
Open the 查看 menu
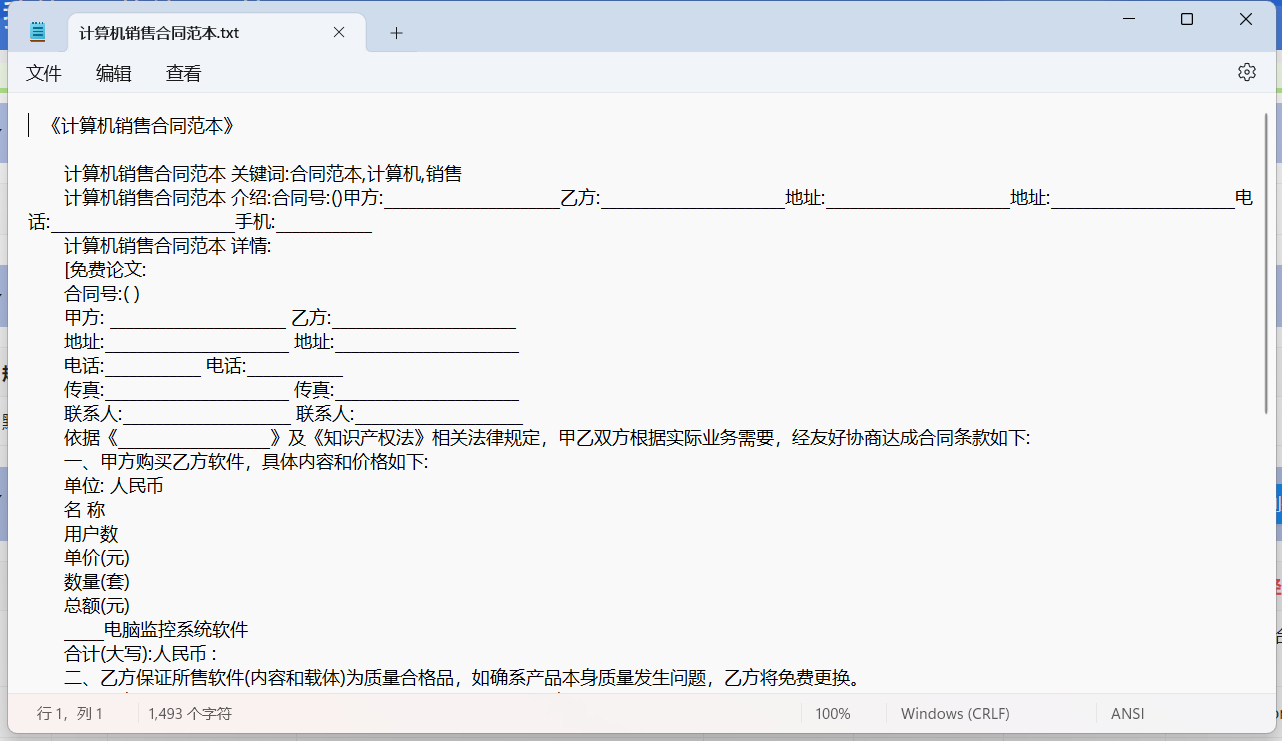[x=182, y=73]
